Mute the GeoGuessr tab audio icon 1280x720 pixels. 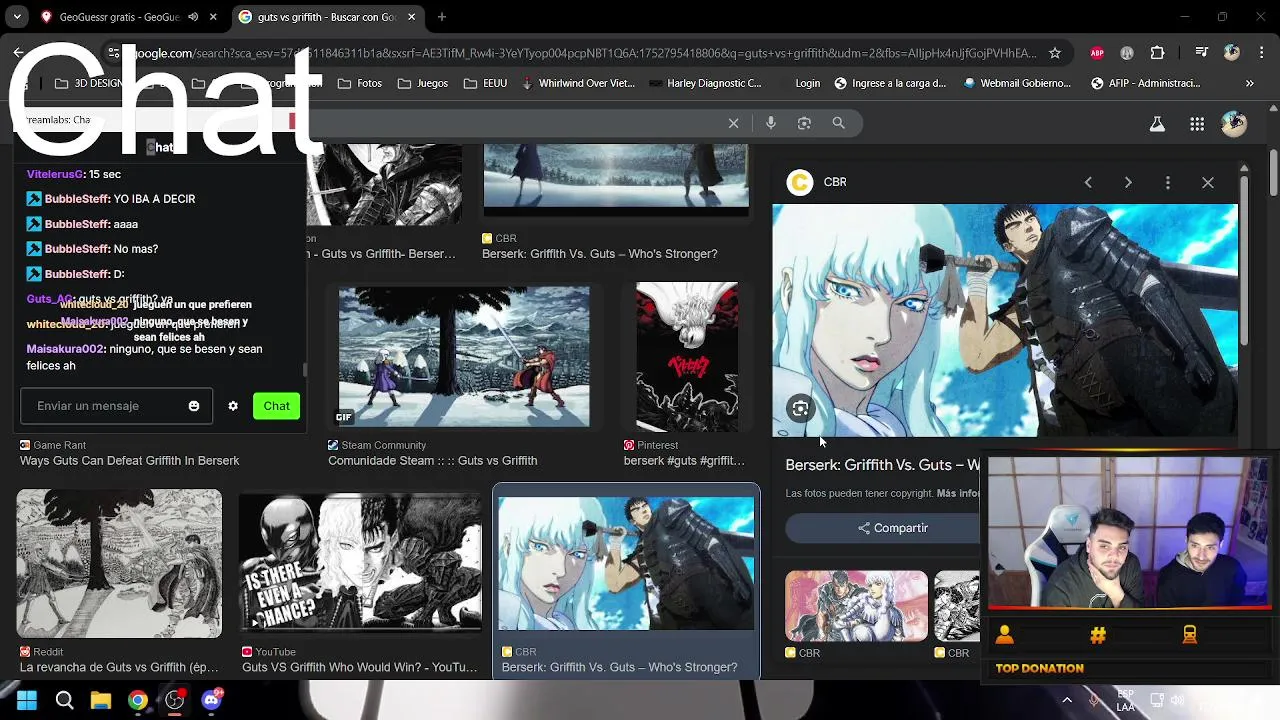pyautogui.click(x=193, y=17)
